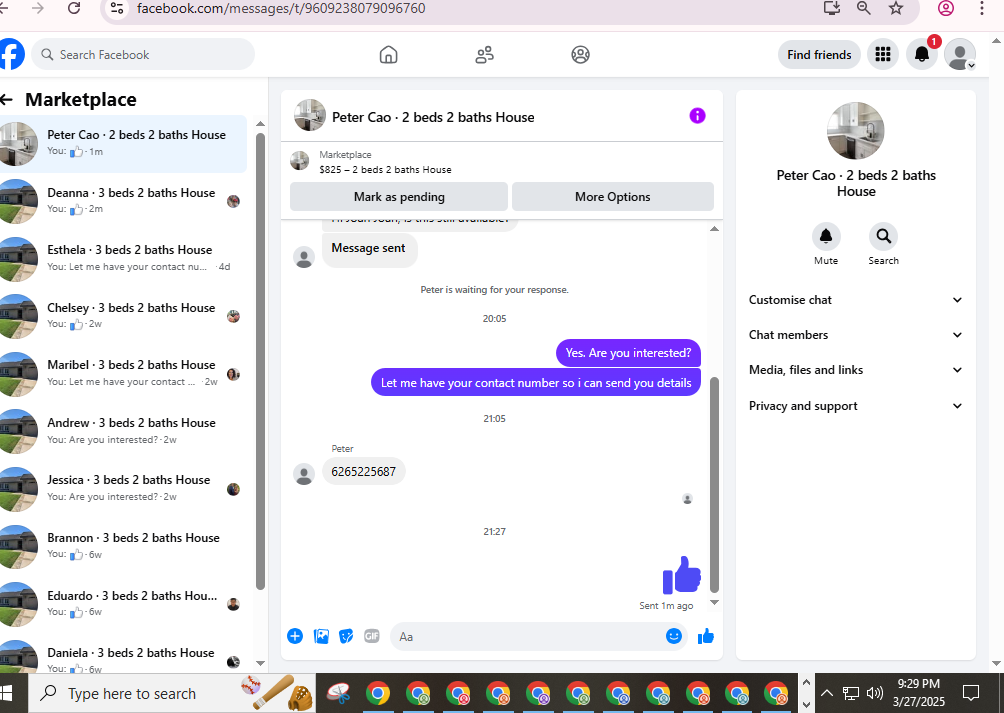View site information icon in address bar

tap(117, 8)
